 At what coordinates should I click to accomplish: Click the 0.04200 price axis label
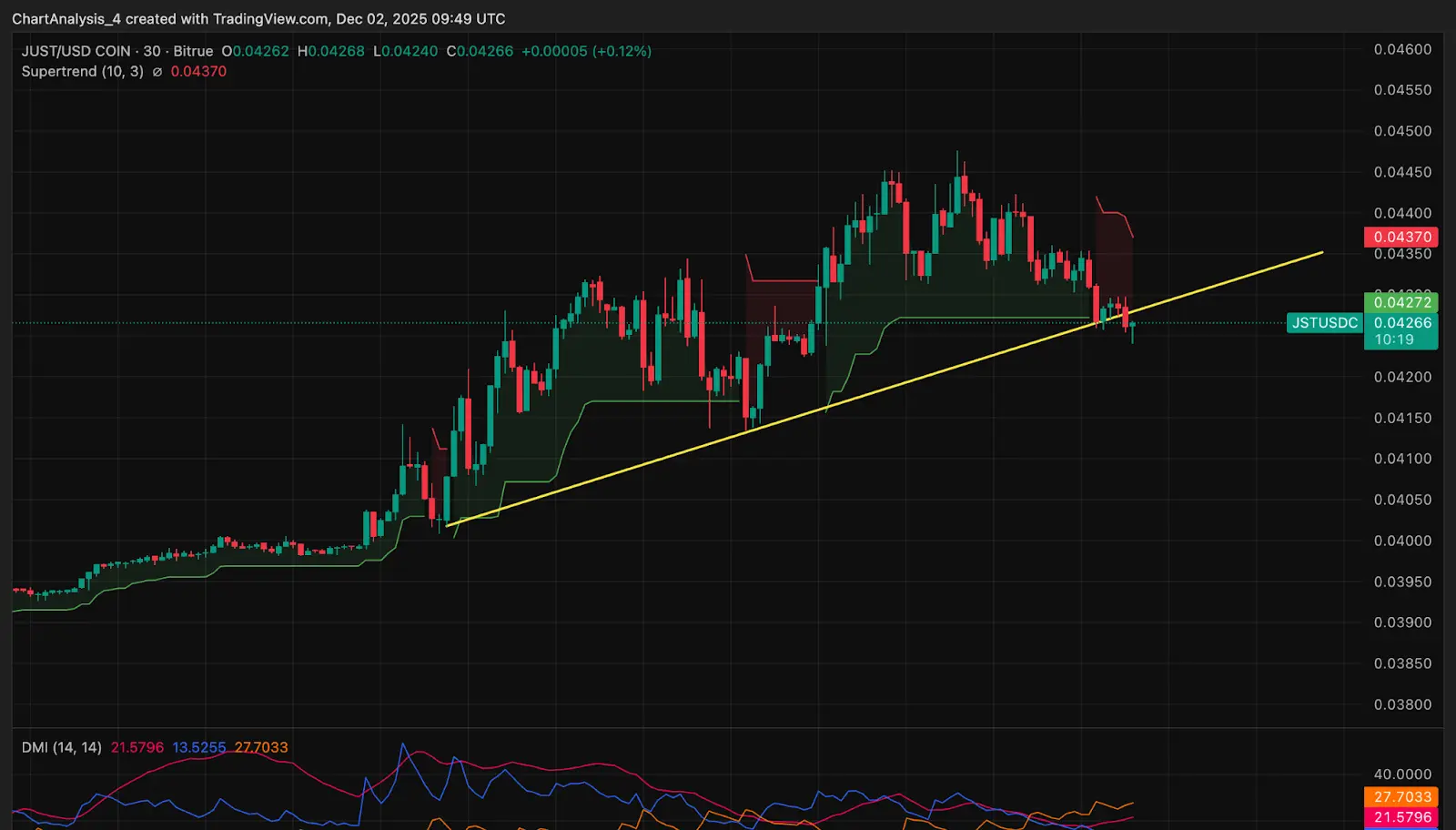click(1402, 377)
